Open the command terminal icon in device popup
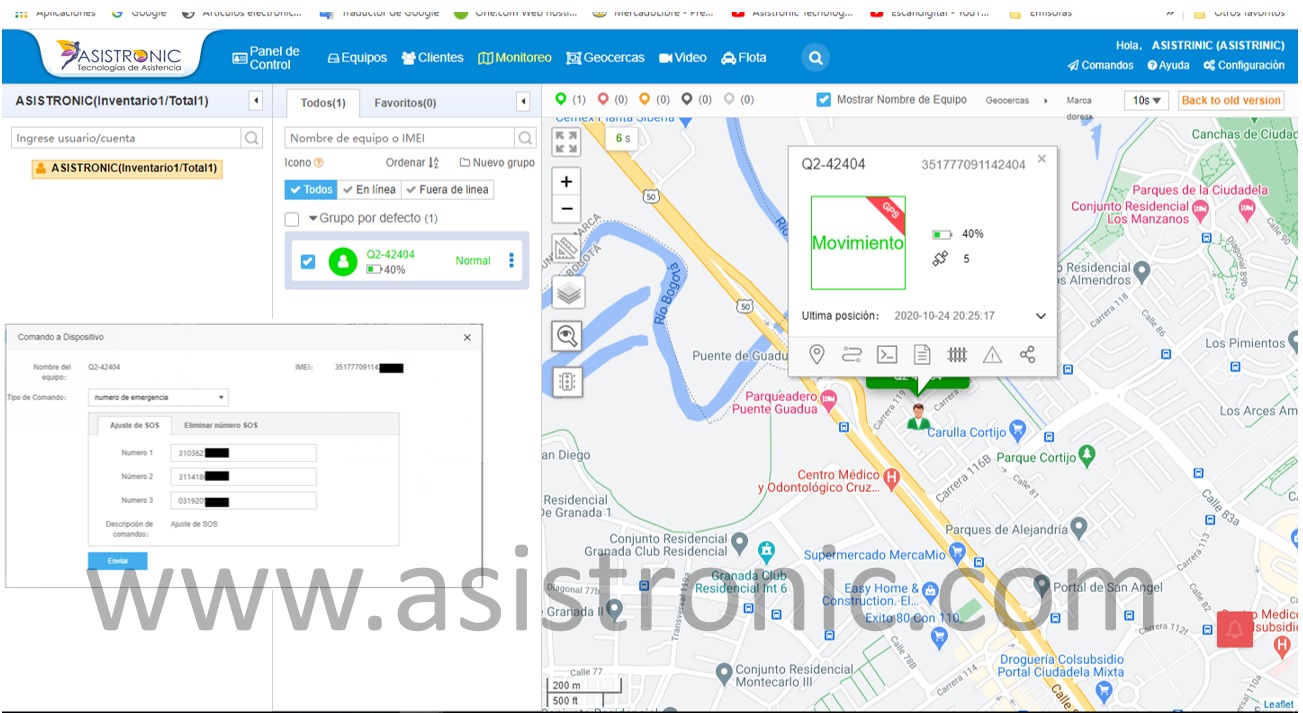 click(886, 354)
